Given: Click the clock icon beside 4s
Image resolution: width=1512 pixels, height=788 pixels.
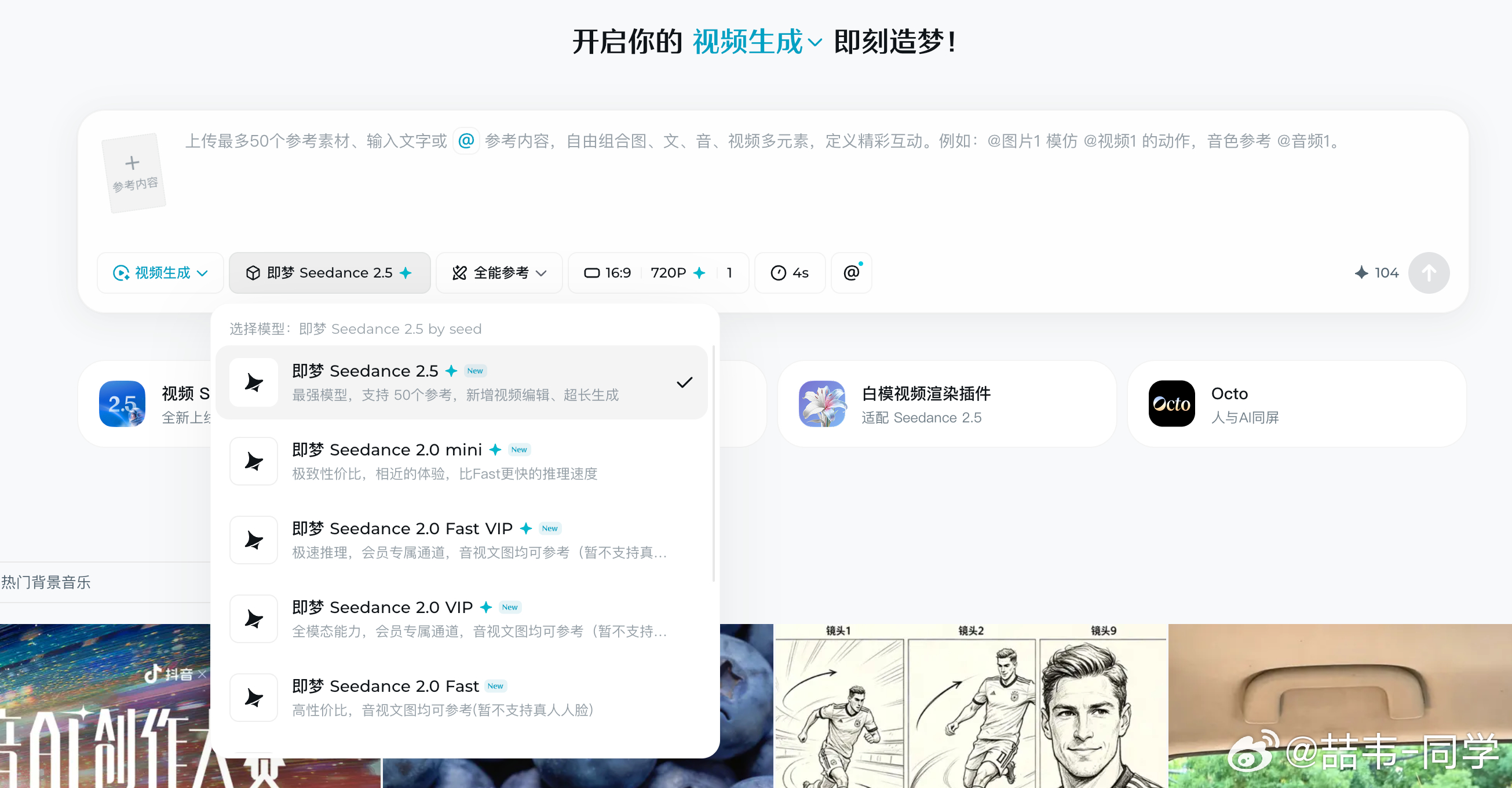Looking at the screenshot, I should (x=779, y=273).
